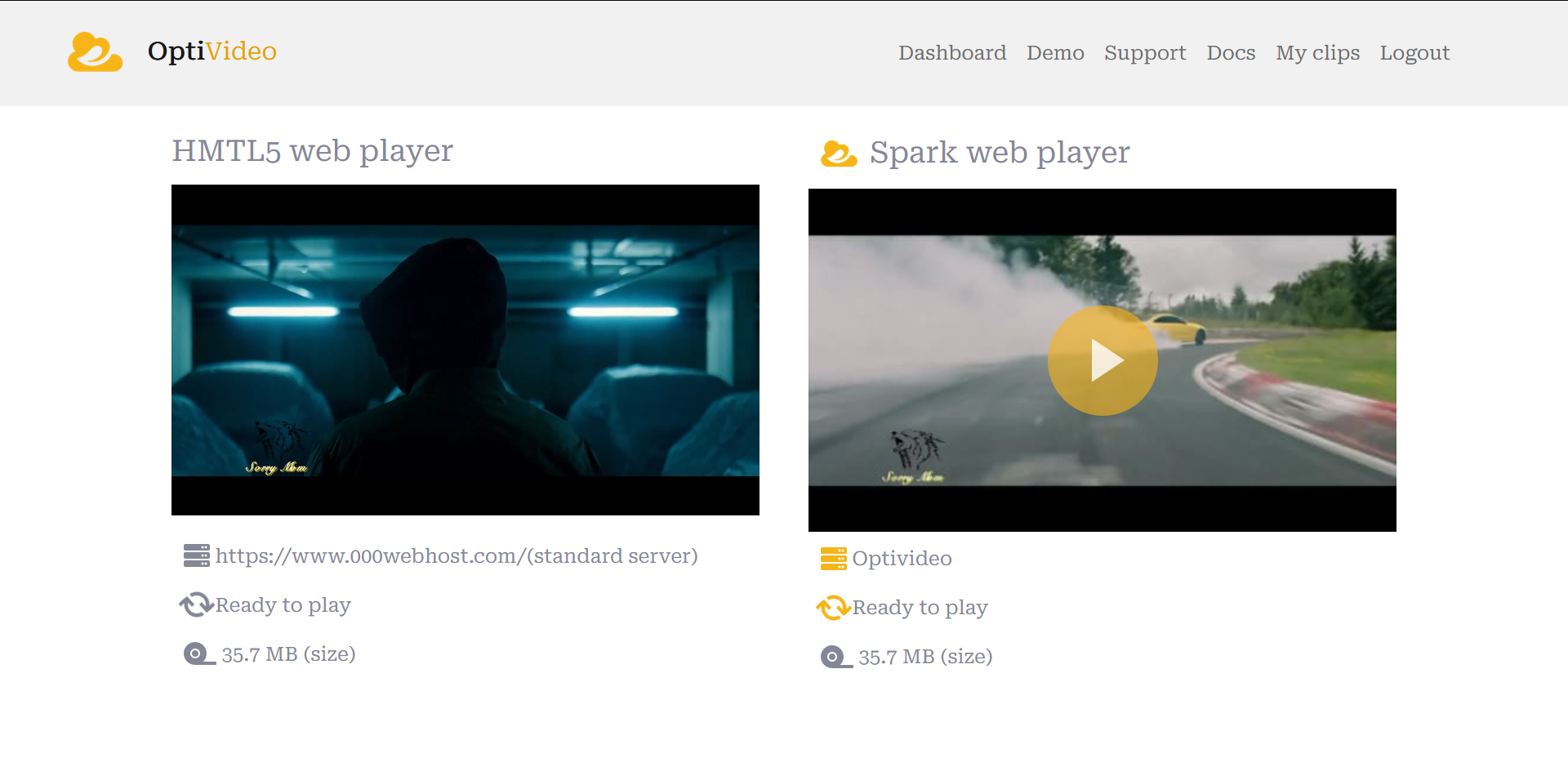Click the film reel icon beside 35.7 MB under HTML5 player

[196, 654]
